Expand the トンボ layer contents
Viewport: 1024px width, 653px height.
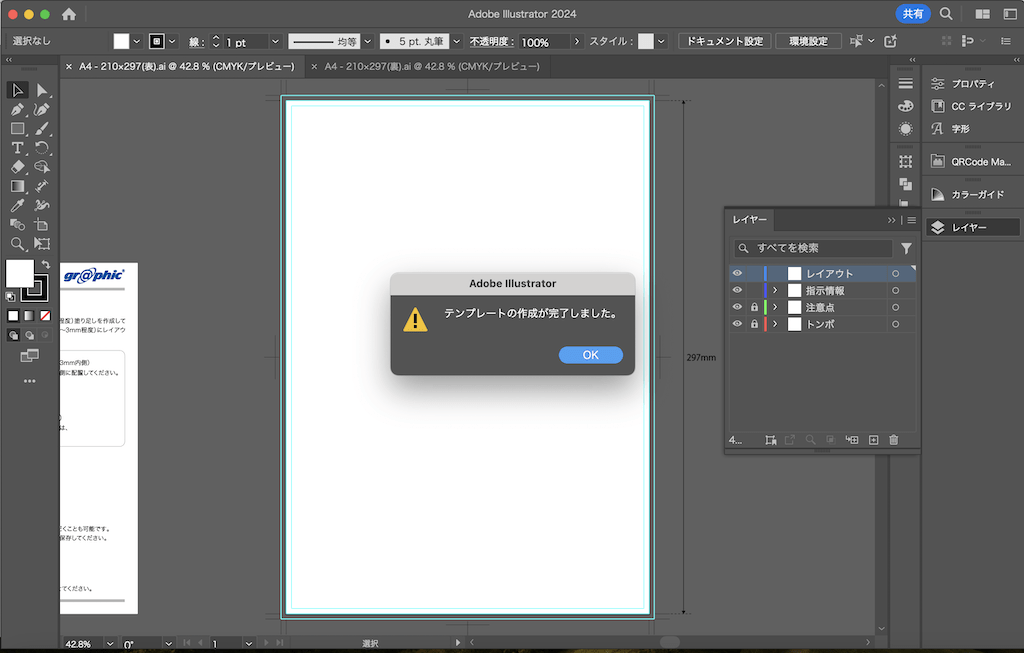click(775, 324)
